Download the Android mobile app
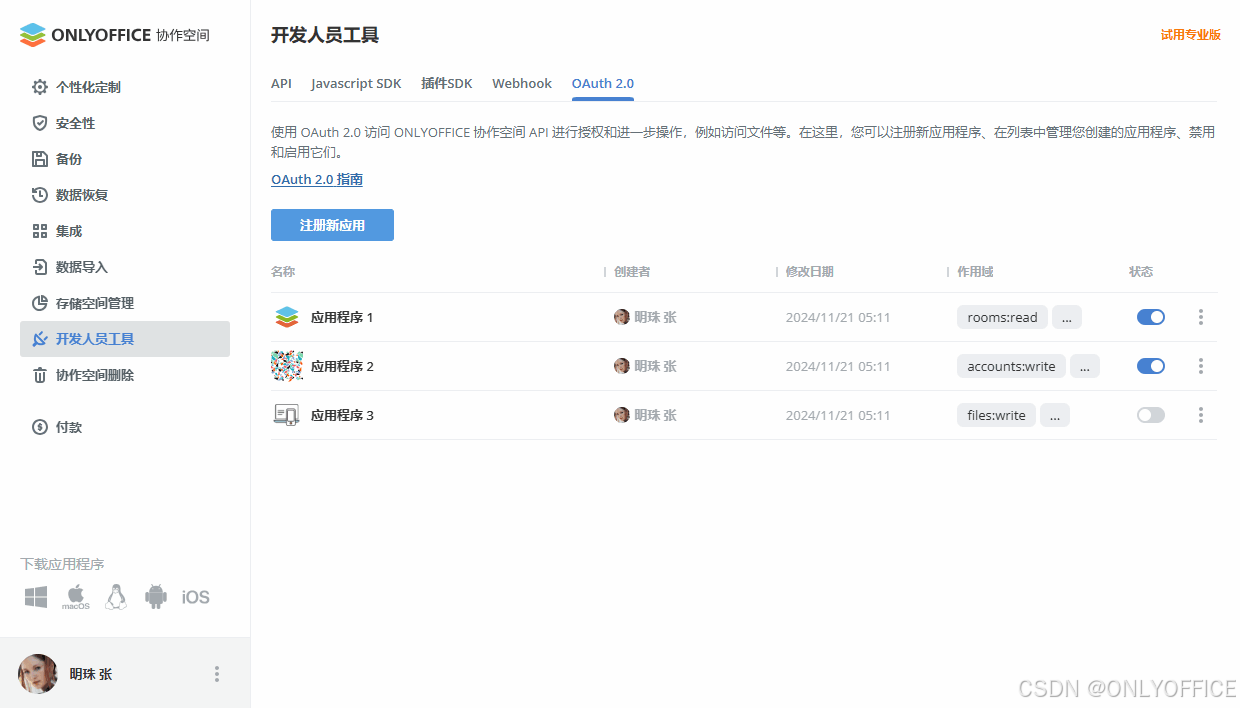The height and width of the screenshot is (708, 1240). [x=155, y=597]
